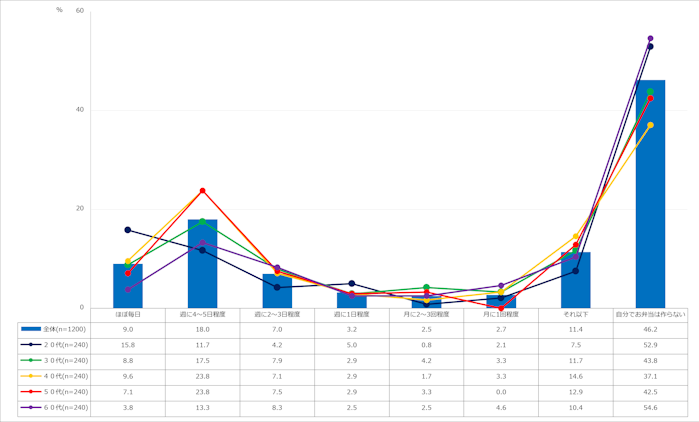Click the 20代(n=240) navy line legend marker

pyautogui.click(x=30, y=344)
